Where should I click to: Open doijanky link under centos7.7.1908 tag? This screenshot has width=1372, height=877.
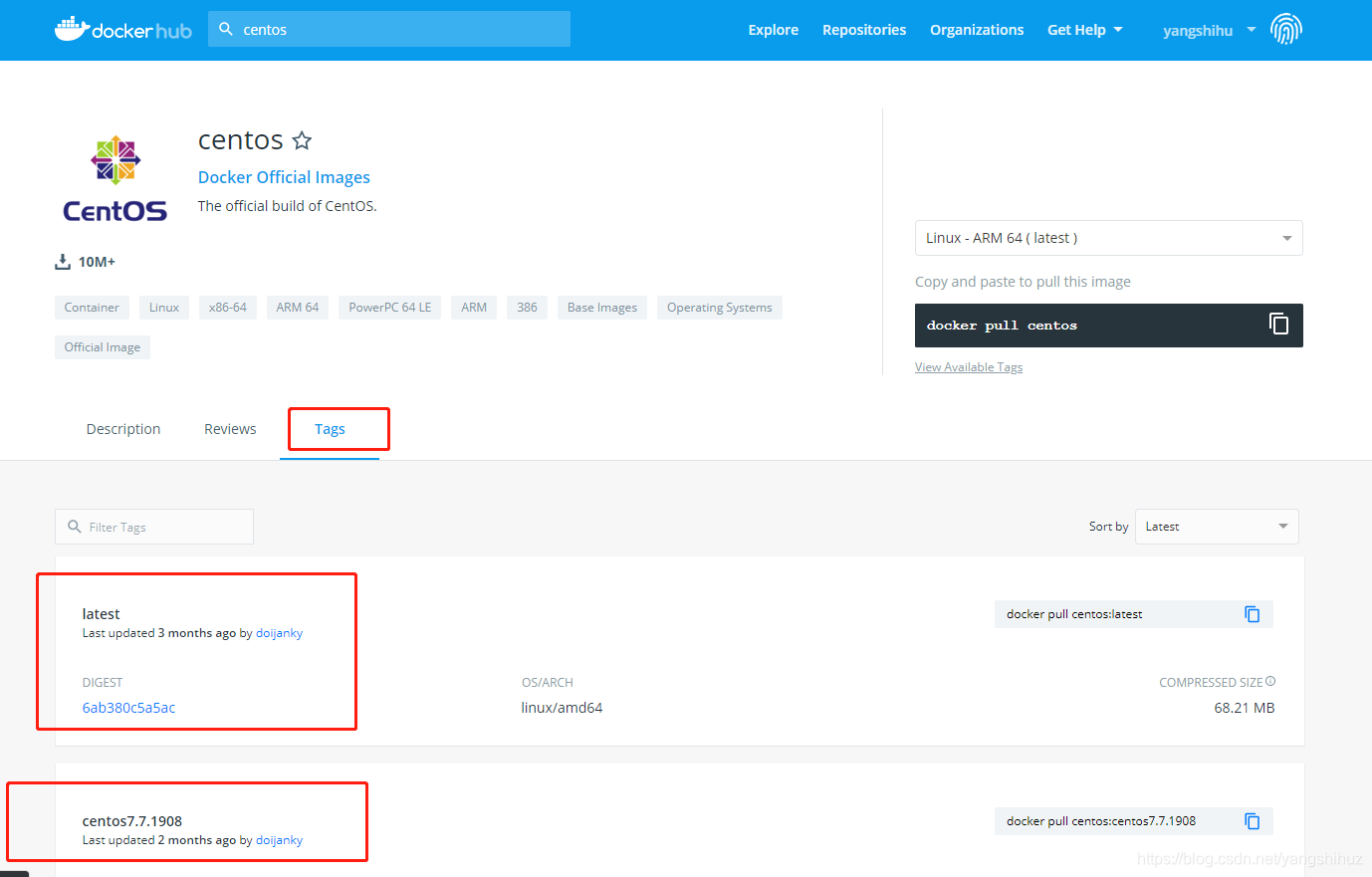point(279,840)
